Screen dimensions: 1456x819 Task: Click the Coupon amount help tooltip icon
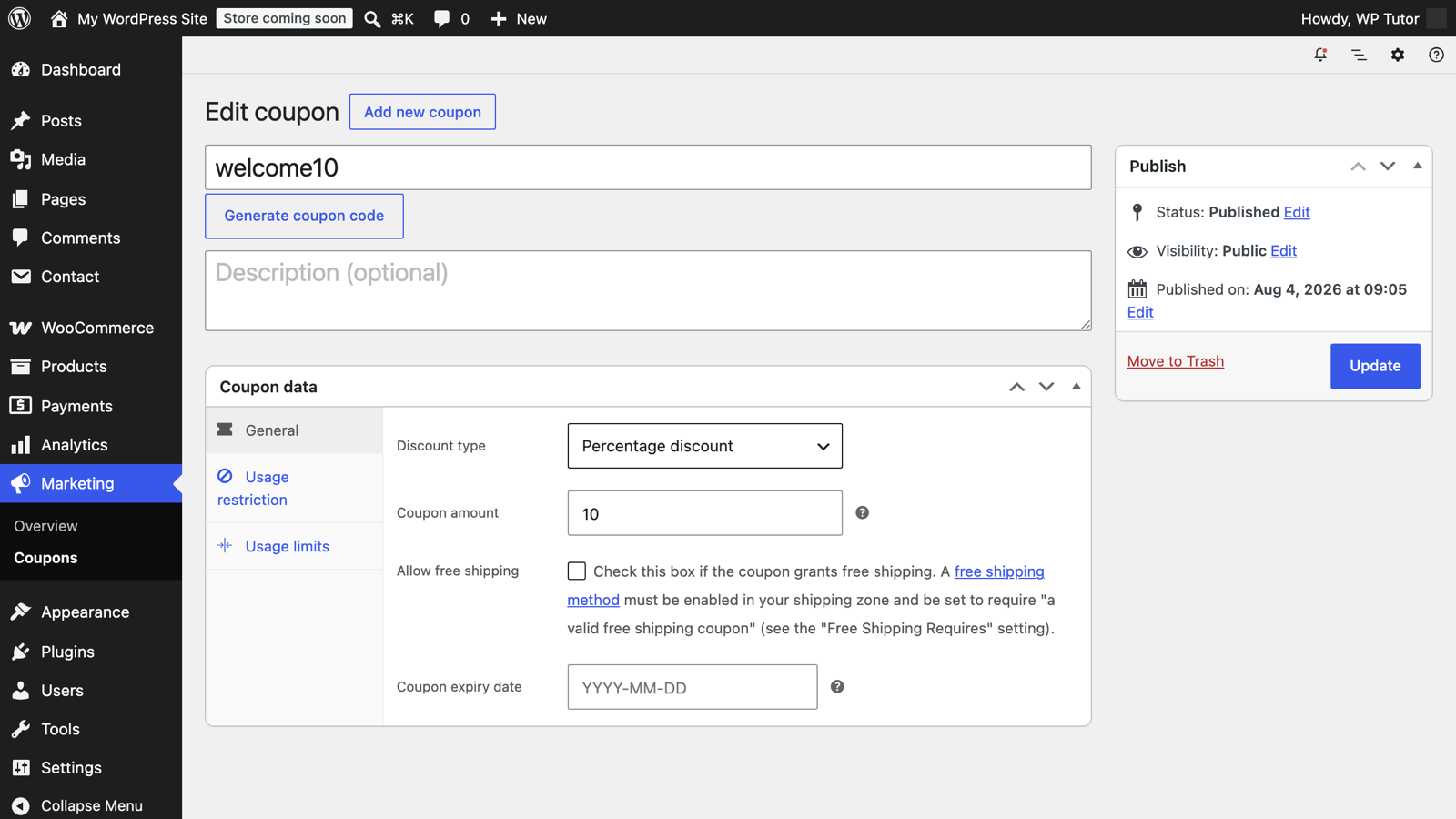click(x=863, y=513)
